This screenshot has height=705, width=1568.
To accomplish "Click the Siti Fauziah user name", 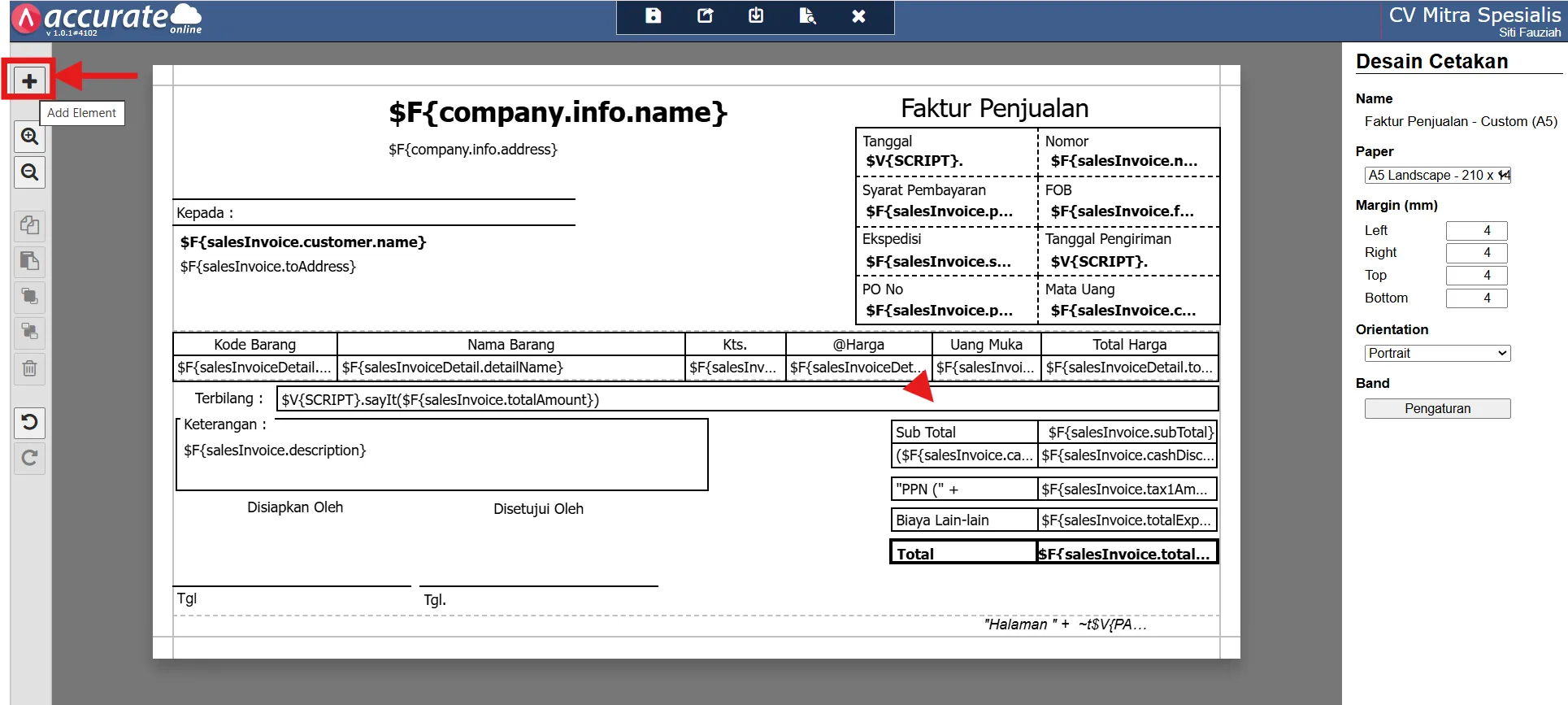I will [x=1530, y=33].
